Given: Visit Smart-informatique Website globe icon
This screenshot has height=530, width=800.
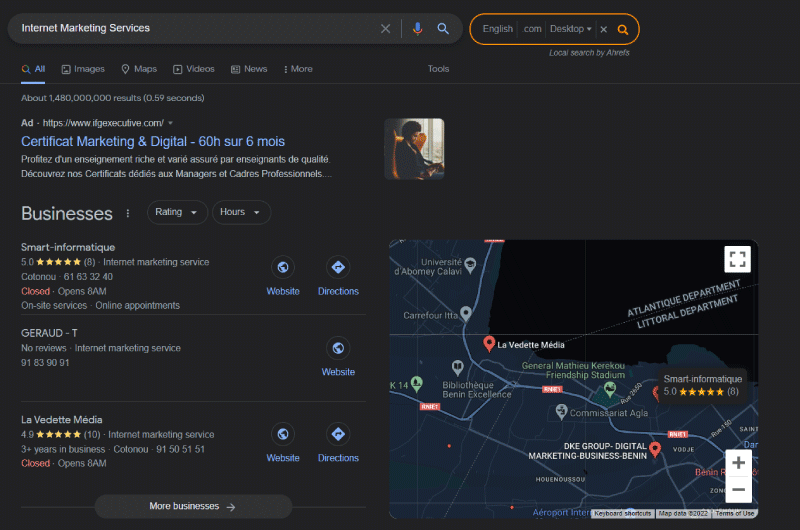Looking at the screenshot, I should [x=283, y=267].
